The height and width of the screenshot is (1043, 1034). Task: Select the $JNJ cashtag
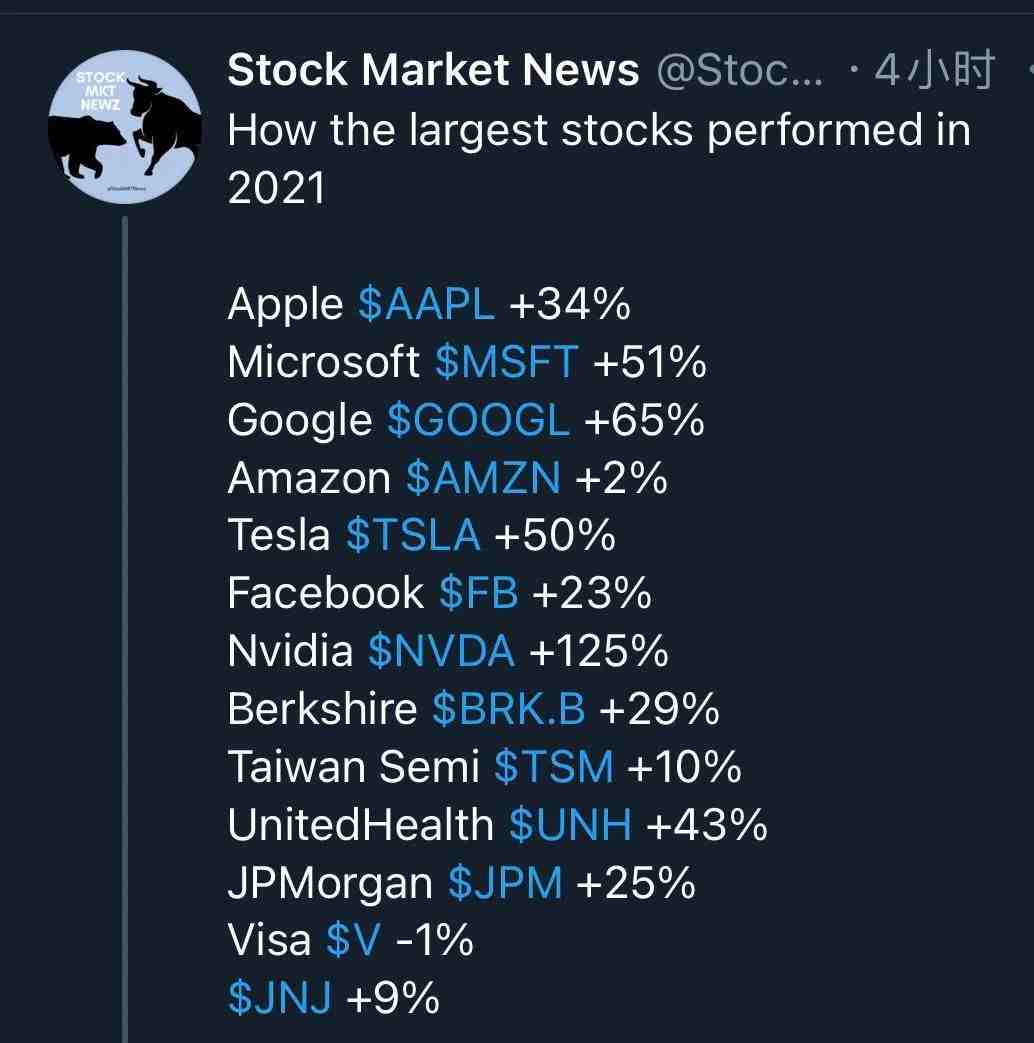click(x=279, y=998)
